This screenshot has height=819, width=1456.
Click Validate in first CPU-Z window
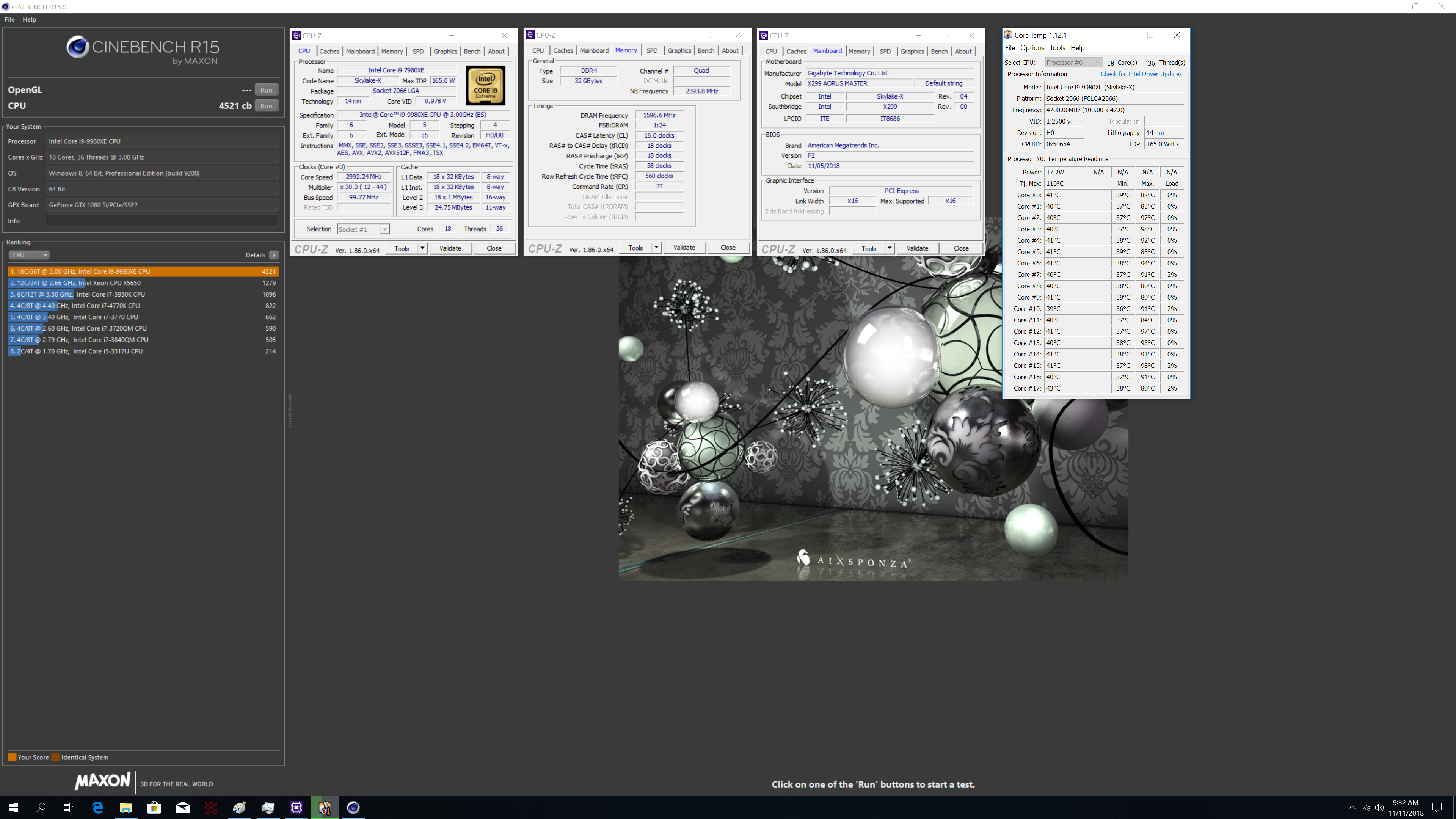tap(450, 249)
